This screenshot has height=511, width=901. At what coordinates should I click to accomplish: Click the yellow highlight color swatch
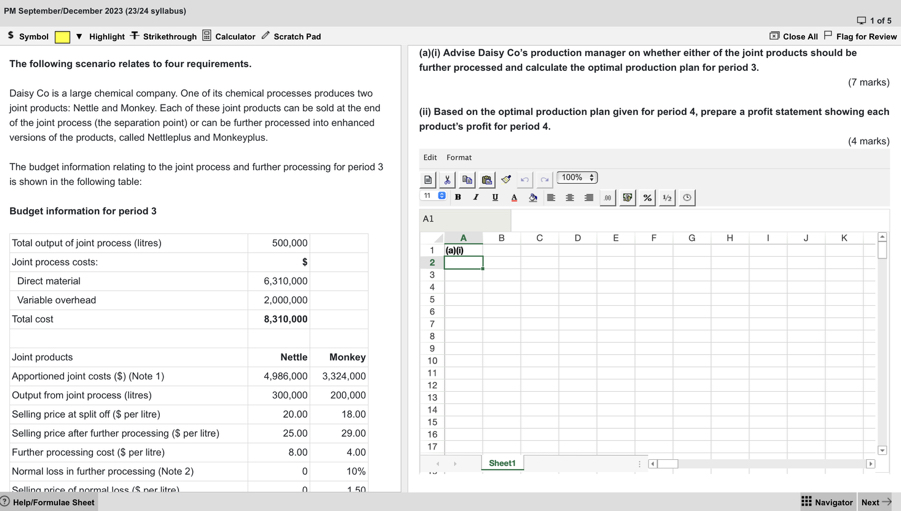(62, 37)
